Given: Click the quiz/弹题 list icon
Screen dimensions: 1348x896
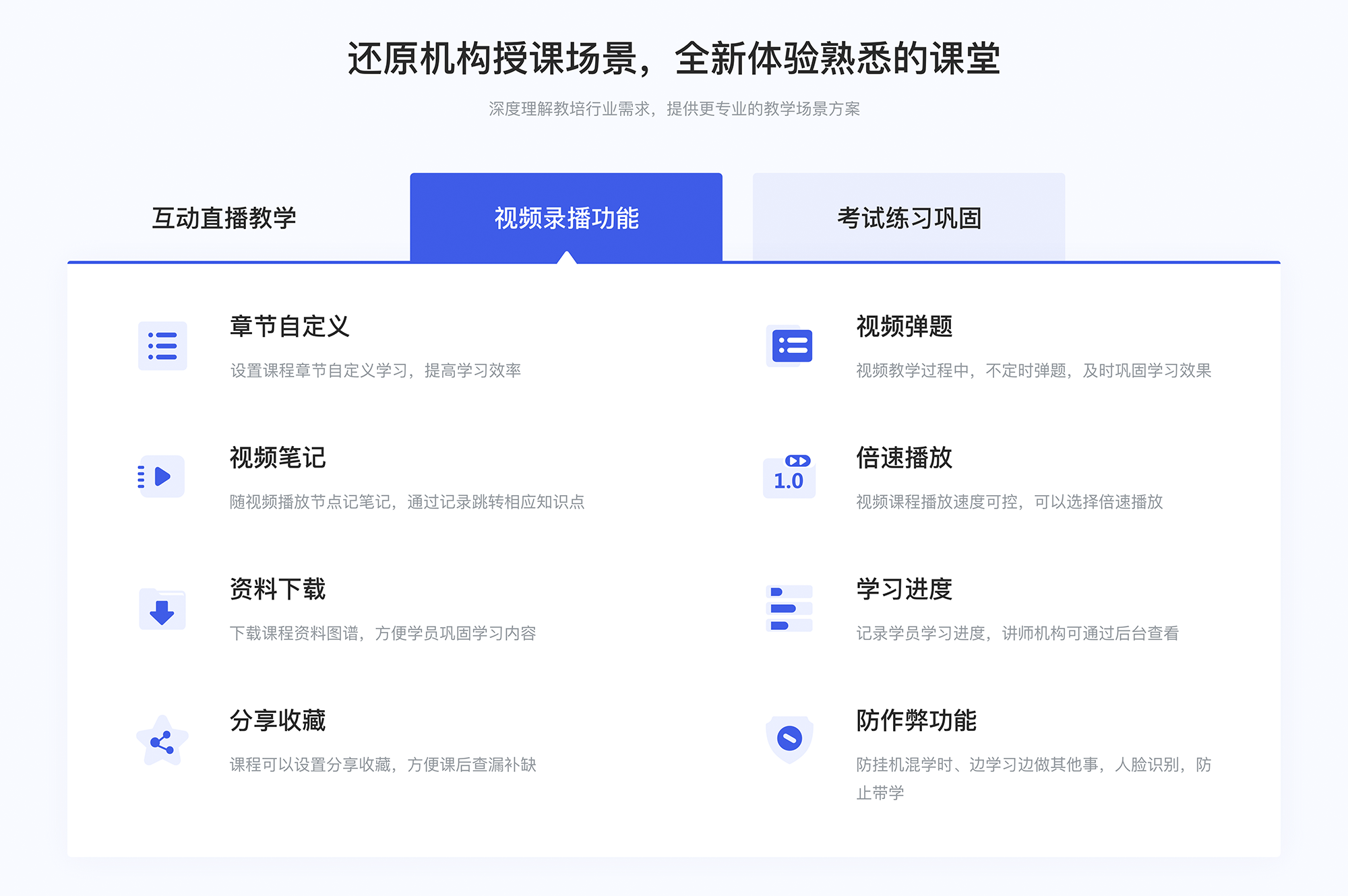Looking at the screenshot, I should 791,349.
